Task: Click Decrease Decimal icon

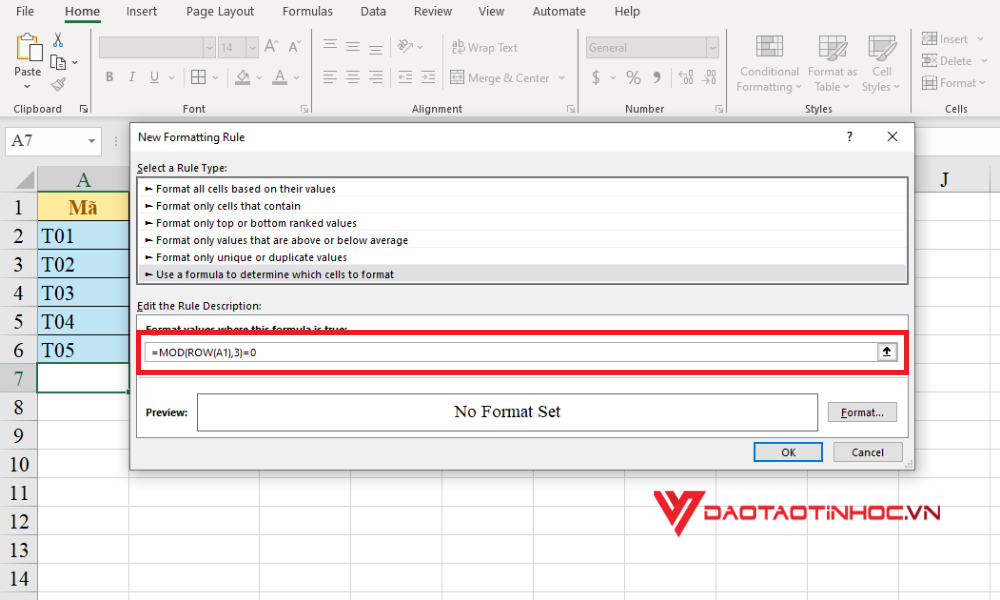Action: coord(709,77)
